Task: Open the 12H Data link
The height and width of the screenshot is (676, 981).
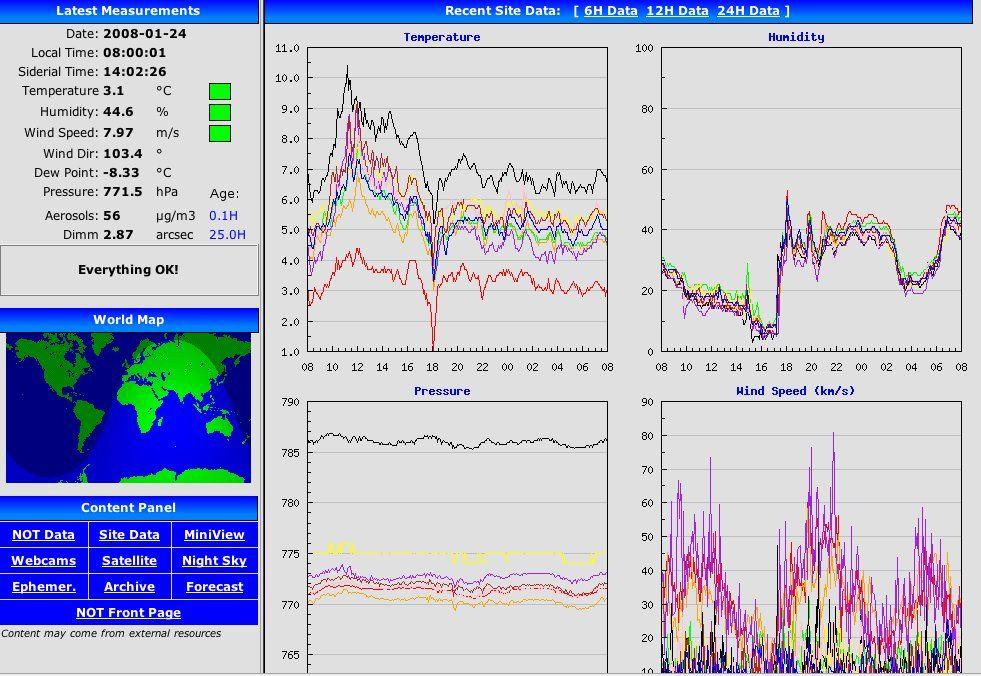Action: tap(677, 11)
